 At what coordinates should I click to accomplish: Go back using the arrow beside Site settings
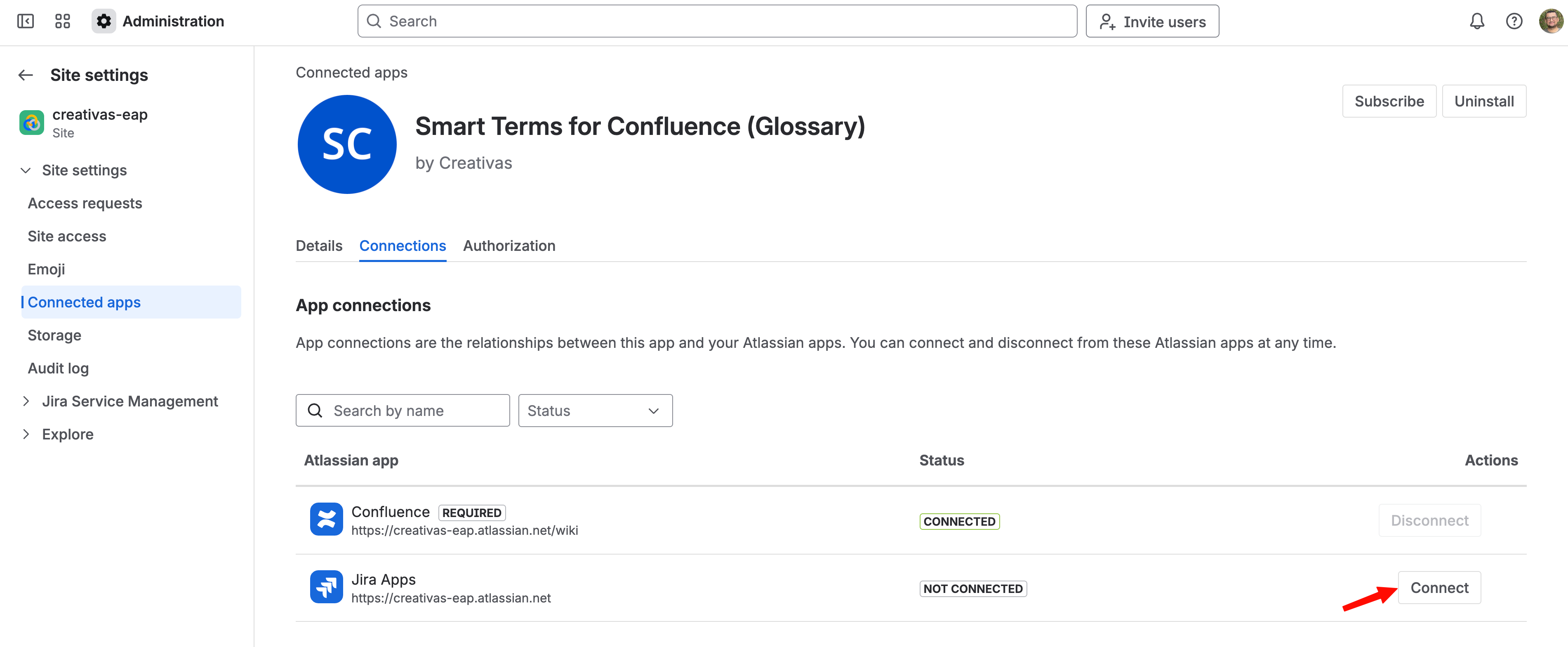pyautogui.click(x=26, y=75)
